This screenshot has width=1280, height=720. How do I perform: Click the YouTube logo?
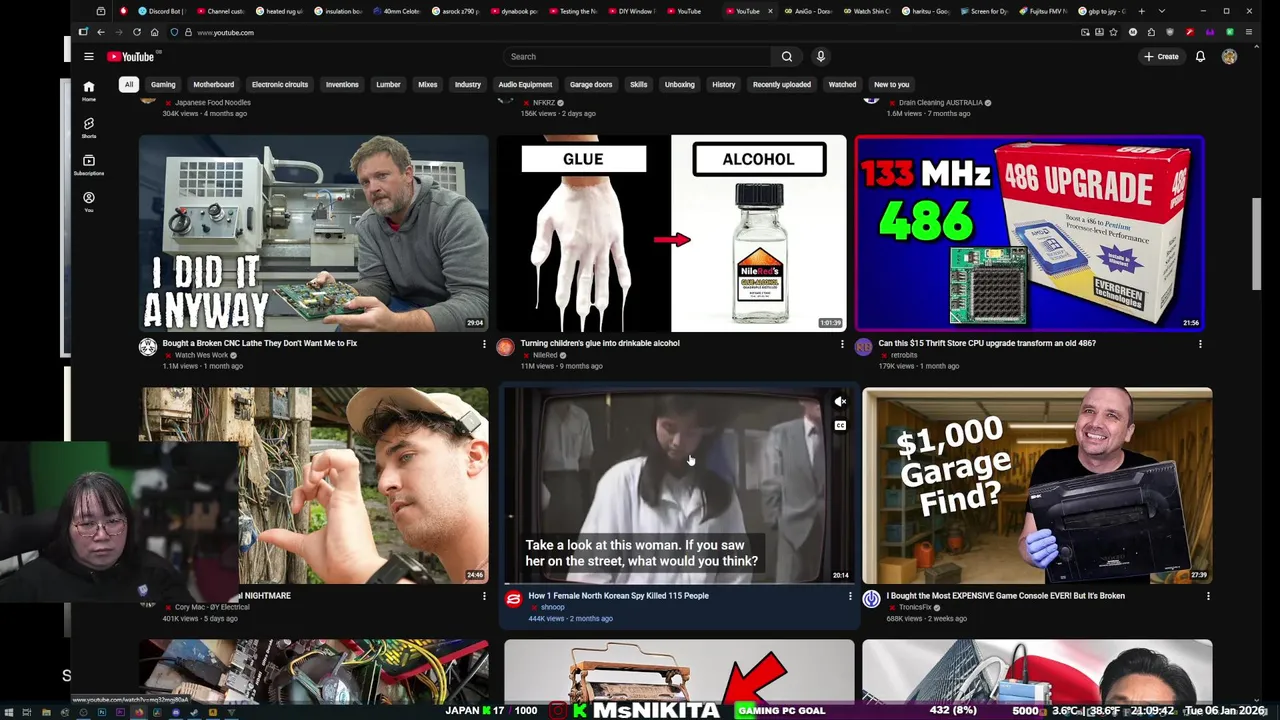pos(131,57)
